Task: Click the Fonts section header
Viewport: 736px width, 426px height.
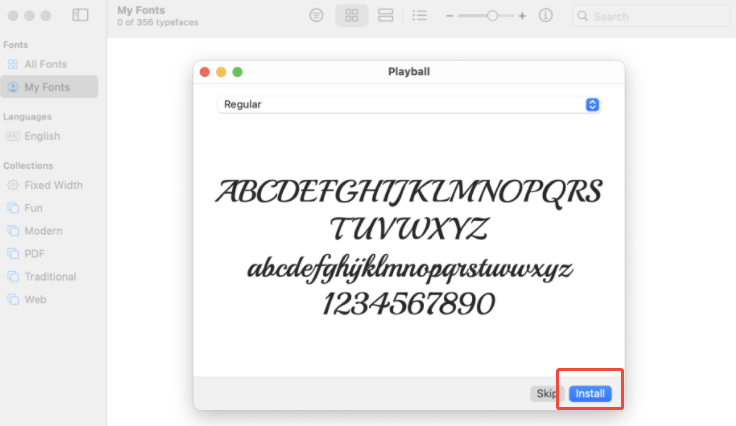Action: click(15, 45)
